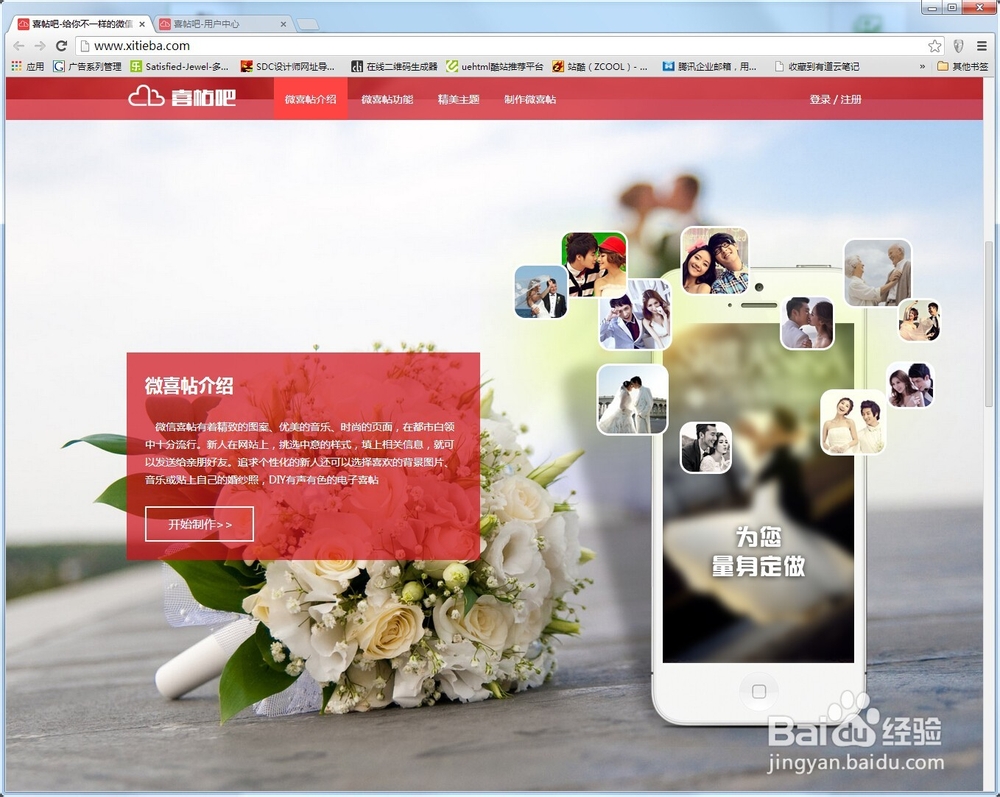The width and height of the screenshot is (1000, 797).
Task: Click the 喜帖吧 cloud logo
Action: pyautogui.click(x=182, y=97)
